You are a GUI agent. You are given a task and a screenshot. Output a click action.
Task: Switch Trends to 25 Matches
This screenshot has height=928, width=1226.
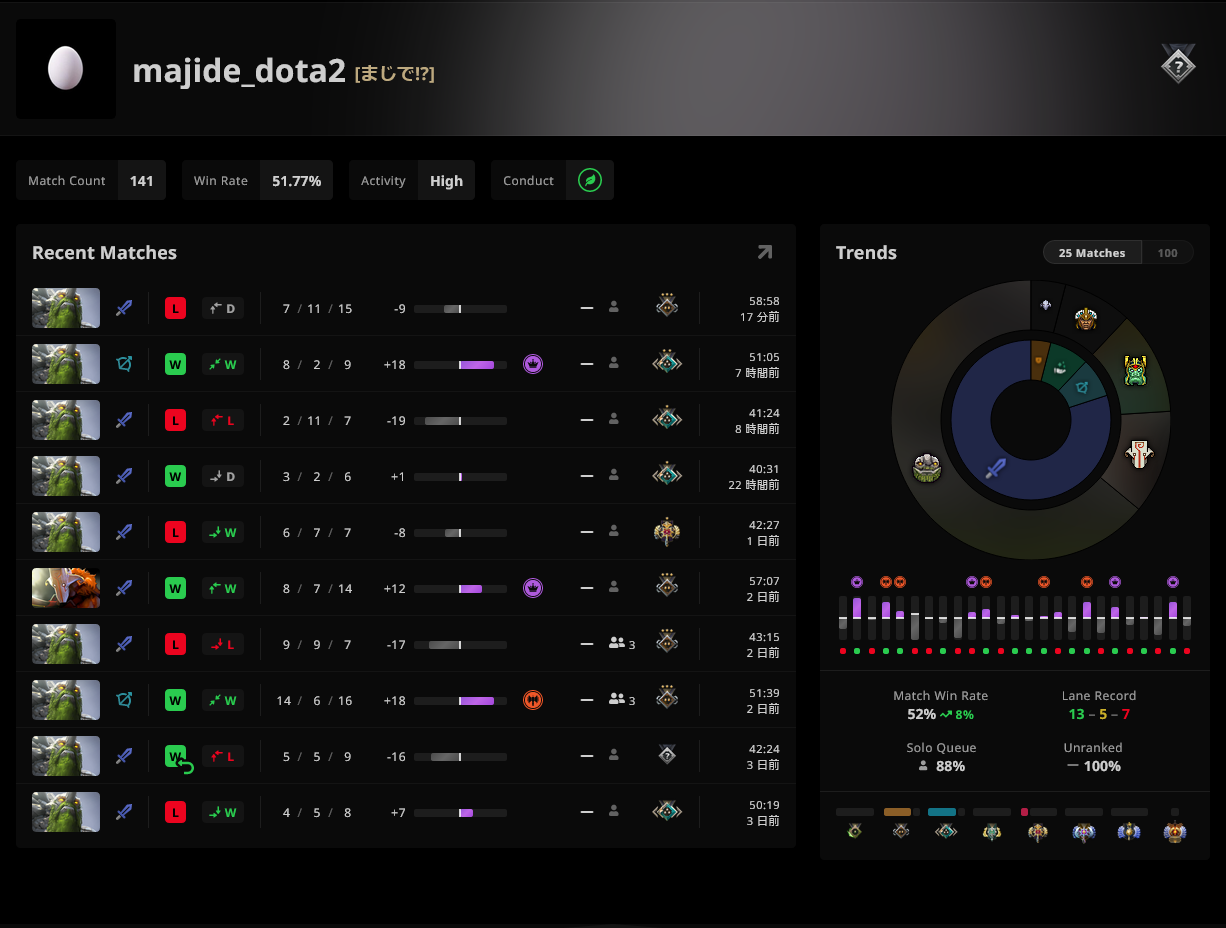(x=1092, y=253)
